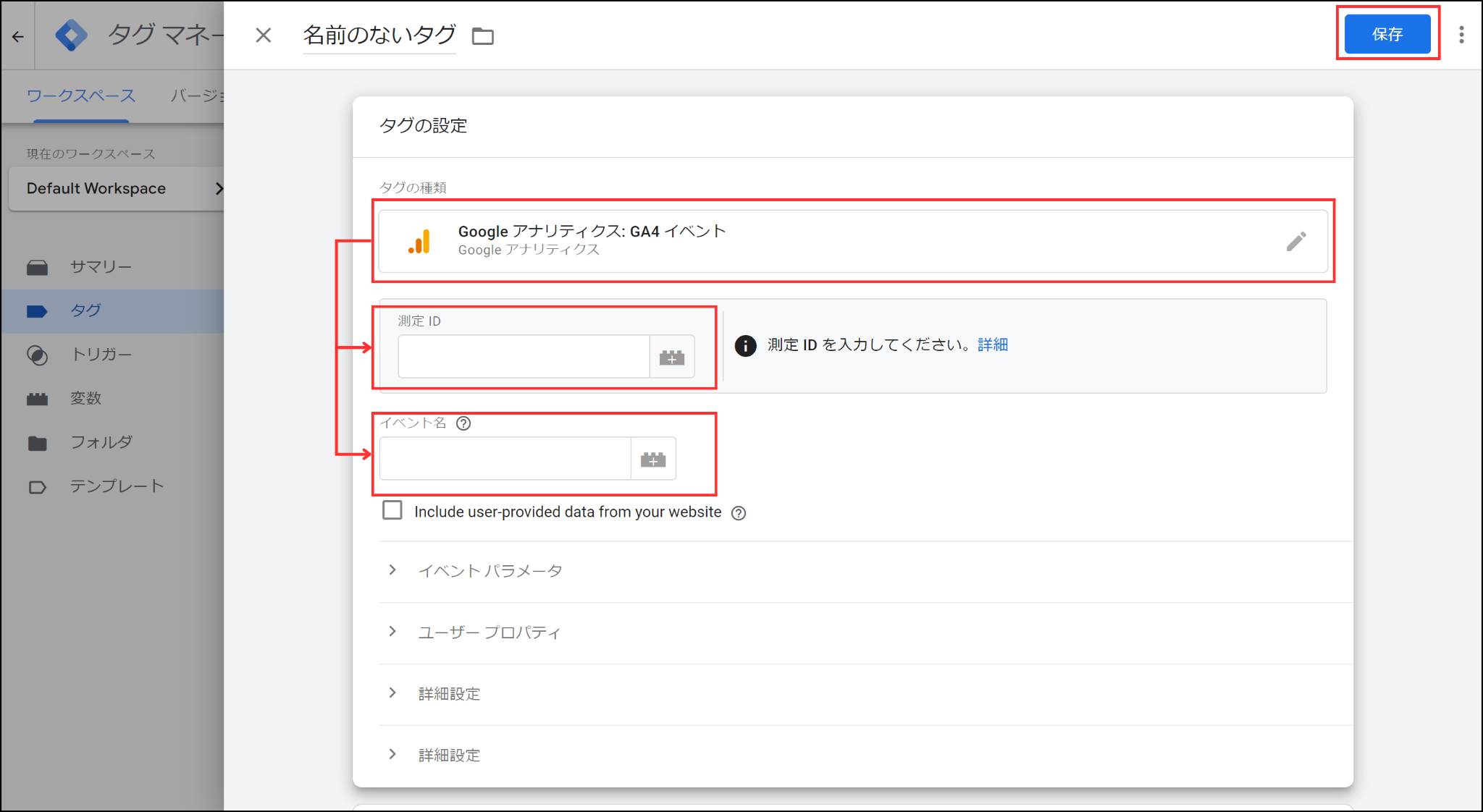Click the info icon beside 測定 ID message
The height and width of the screenshot is (812, 1483).
745,345
